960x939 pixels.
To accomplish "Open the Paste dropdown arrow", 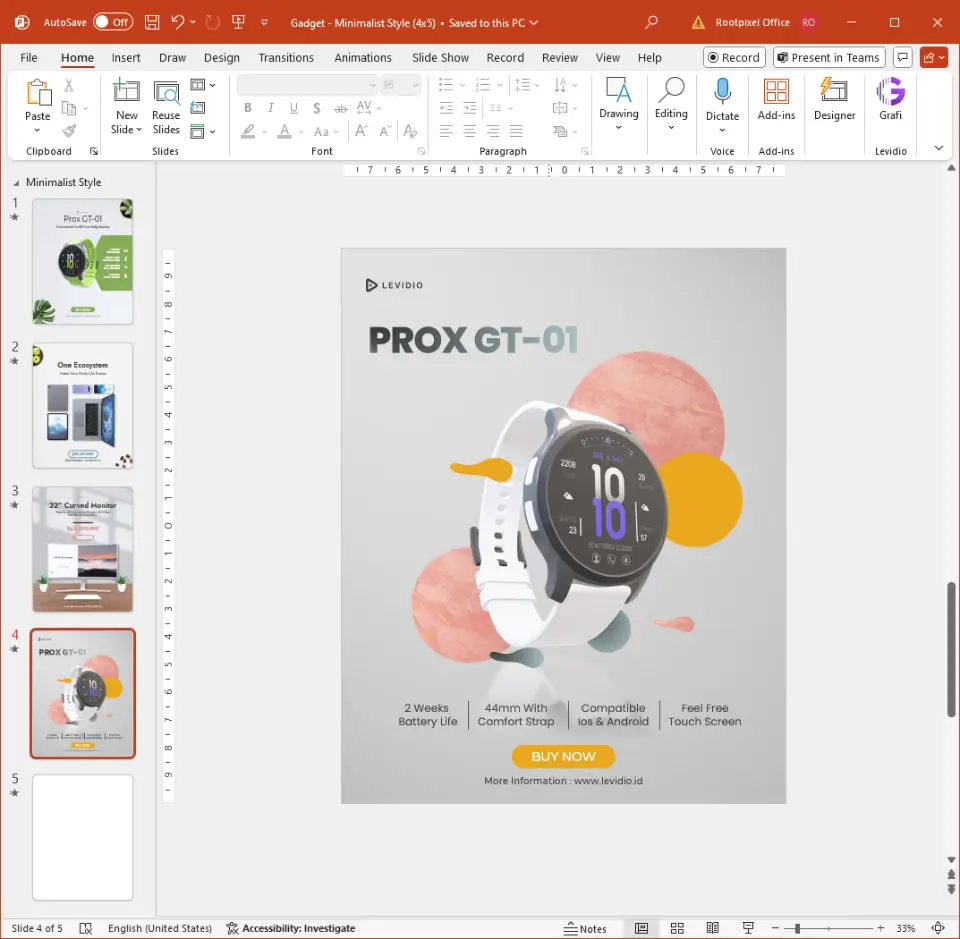I will click(x=37, y=130).
